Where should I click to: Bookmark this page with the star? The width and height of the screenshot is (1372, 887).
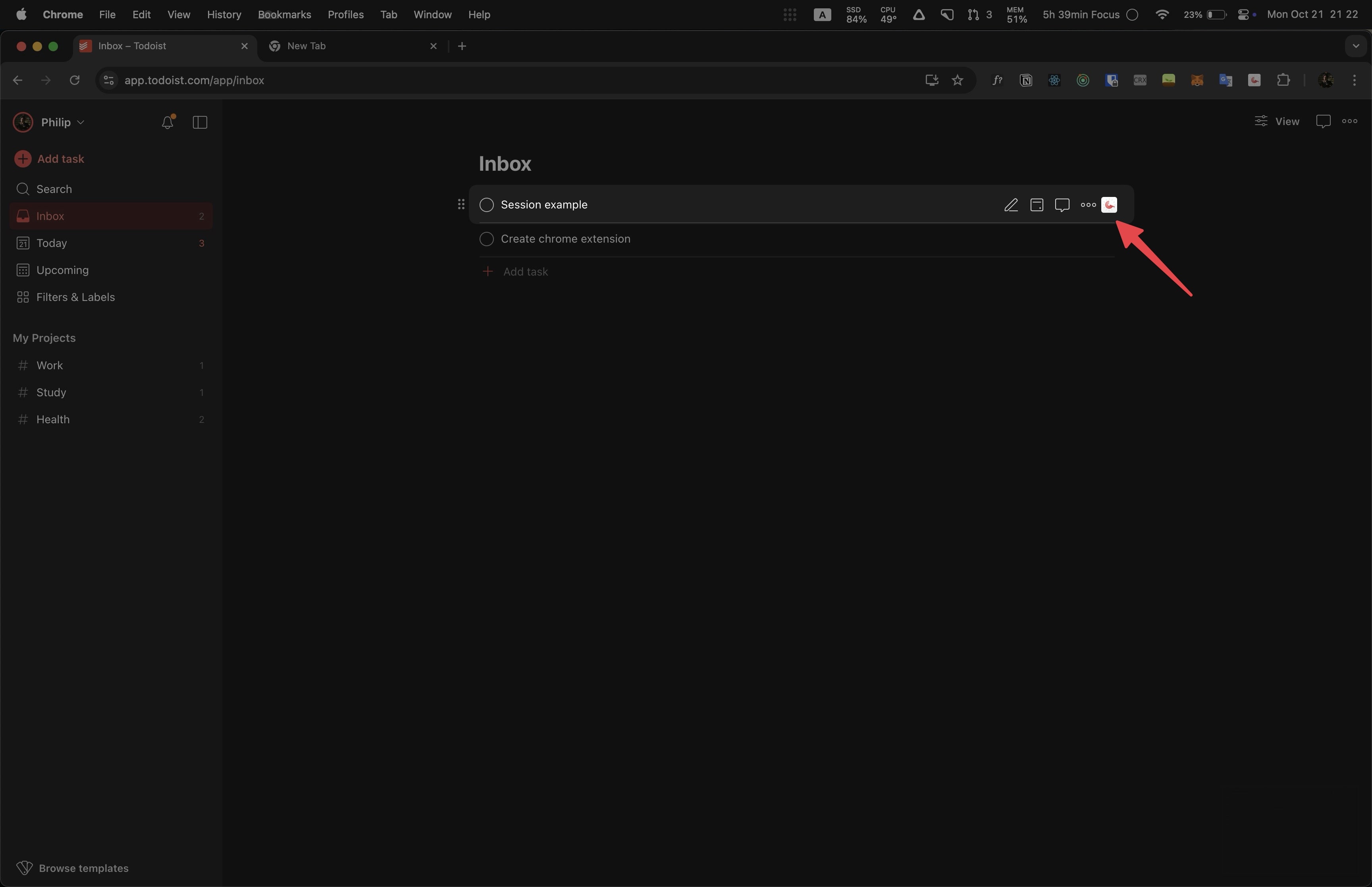[x=957, y=80]
